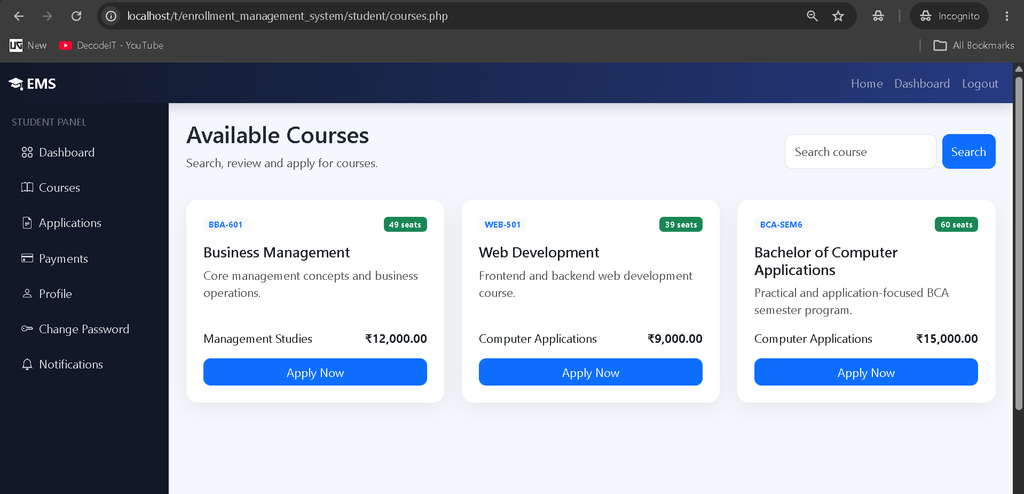1024x494 pixels.
Task: Open the Notifications sidebar menu item
Action: [x=84, y=365]
